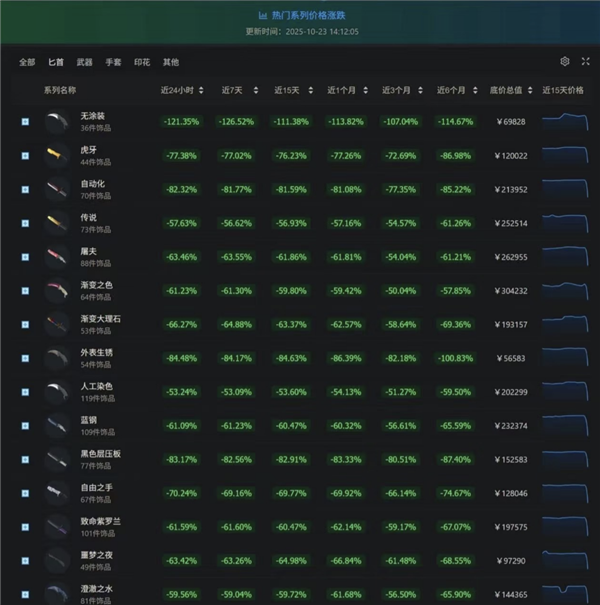The image size is (600, 605).
Task: Expand the 无涂装 series row
Action: pyautogui.click(x=25, y=122)
